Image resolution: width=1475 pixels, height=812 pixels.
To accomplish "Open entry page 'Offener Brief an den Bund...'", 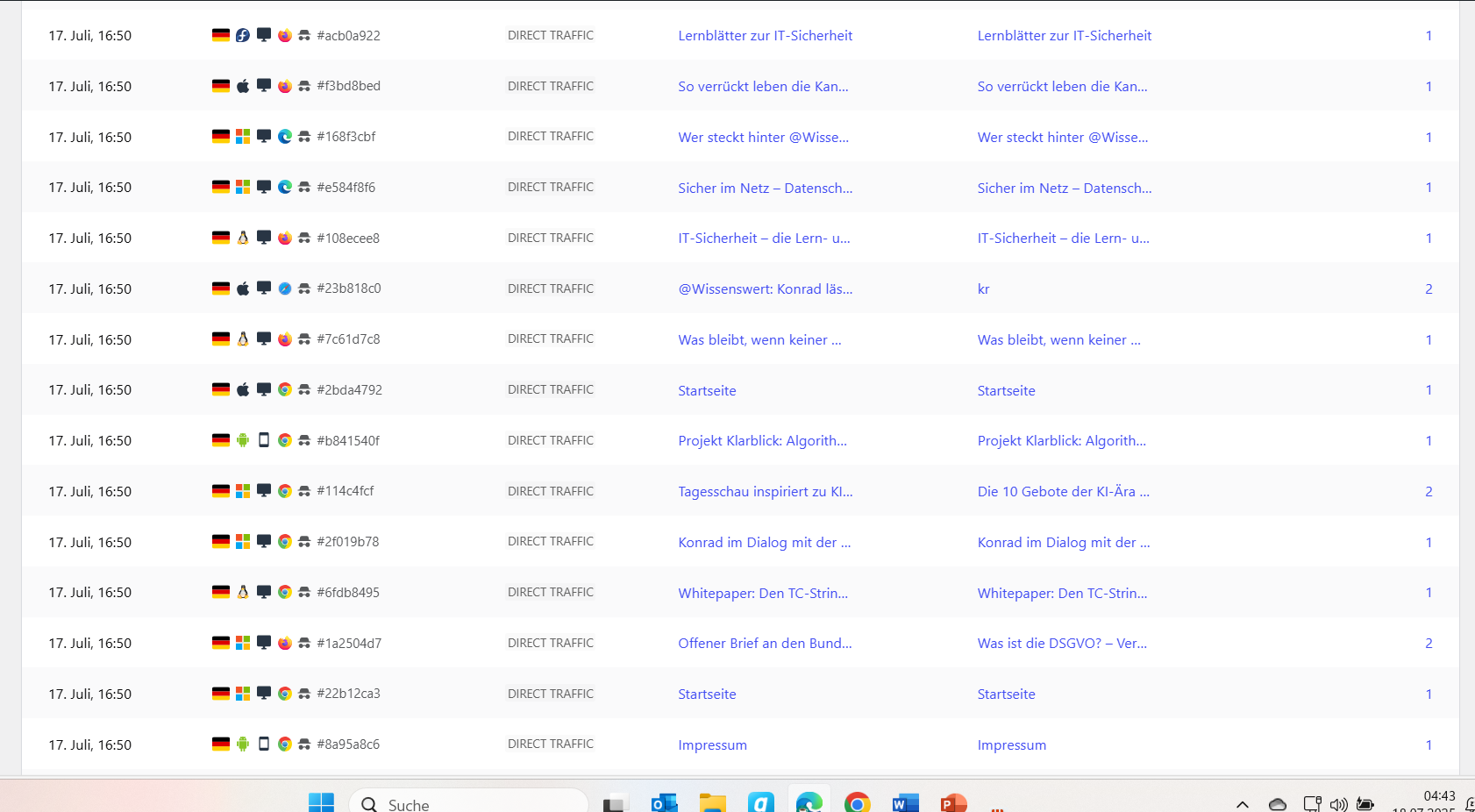I will tap(765, 644).
